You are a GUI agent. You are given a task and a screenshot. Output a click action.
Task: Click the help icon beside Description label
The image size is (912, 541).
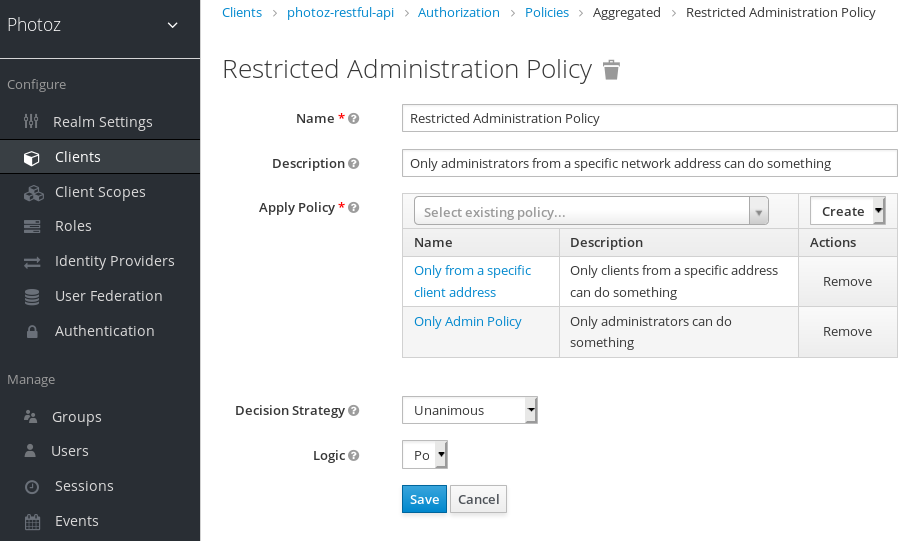(x=354, y=164)
